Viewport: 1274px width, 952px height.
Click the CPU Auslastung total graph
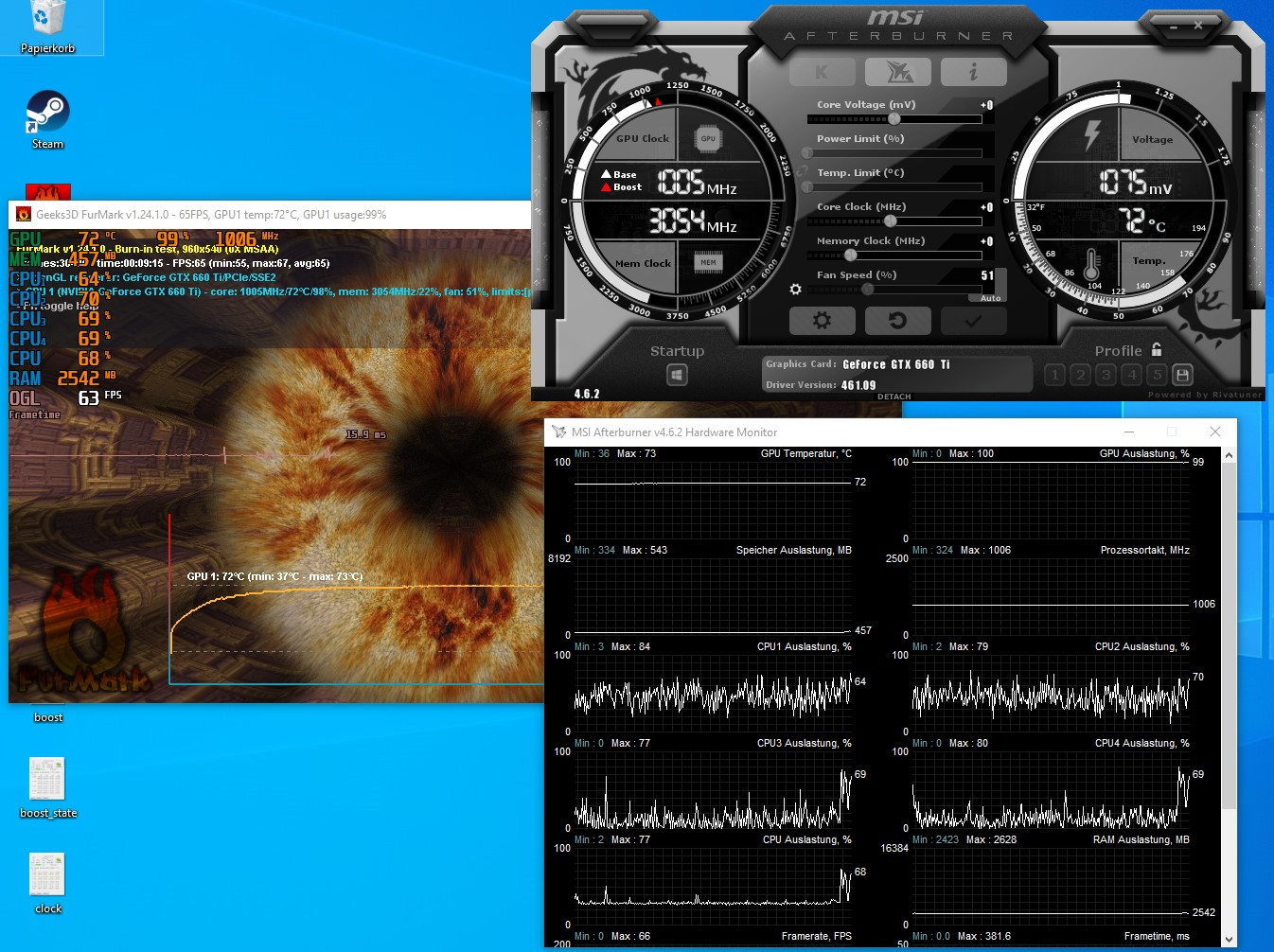tap(713, 887)
